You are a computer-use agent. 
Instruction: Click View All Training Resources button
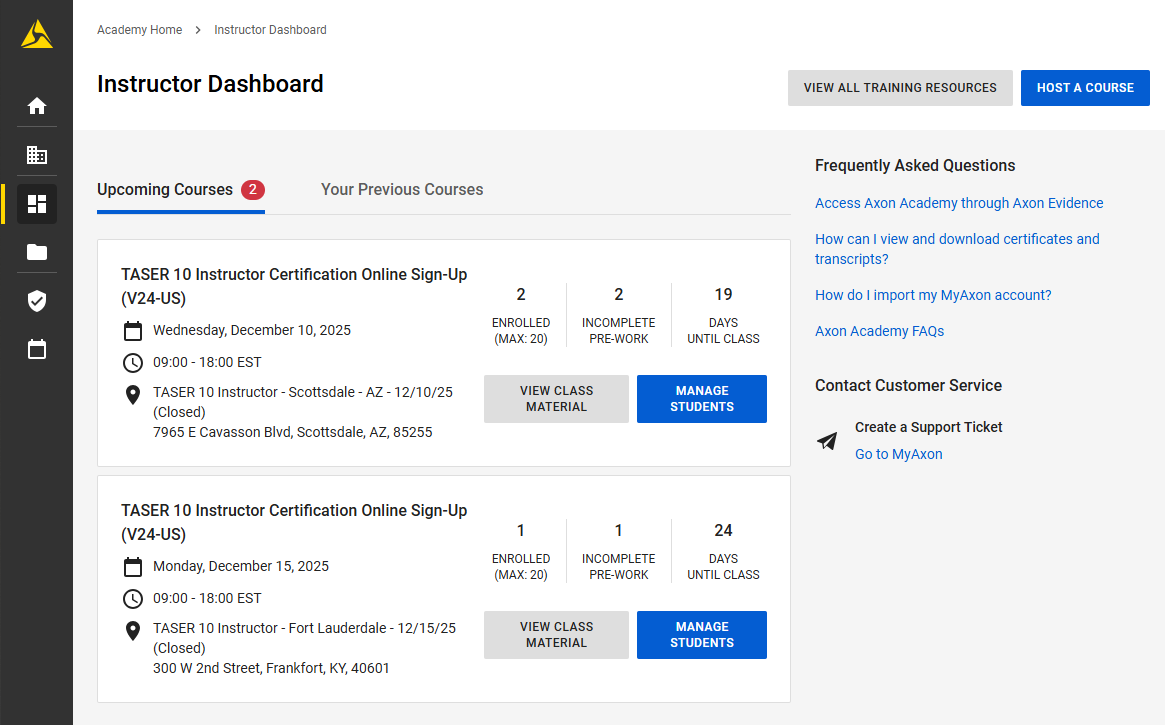(900, 88)
